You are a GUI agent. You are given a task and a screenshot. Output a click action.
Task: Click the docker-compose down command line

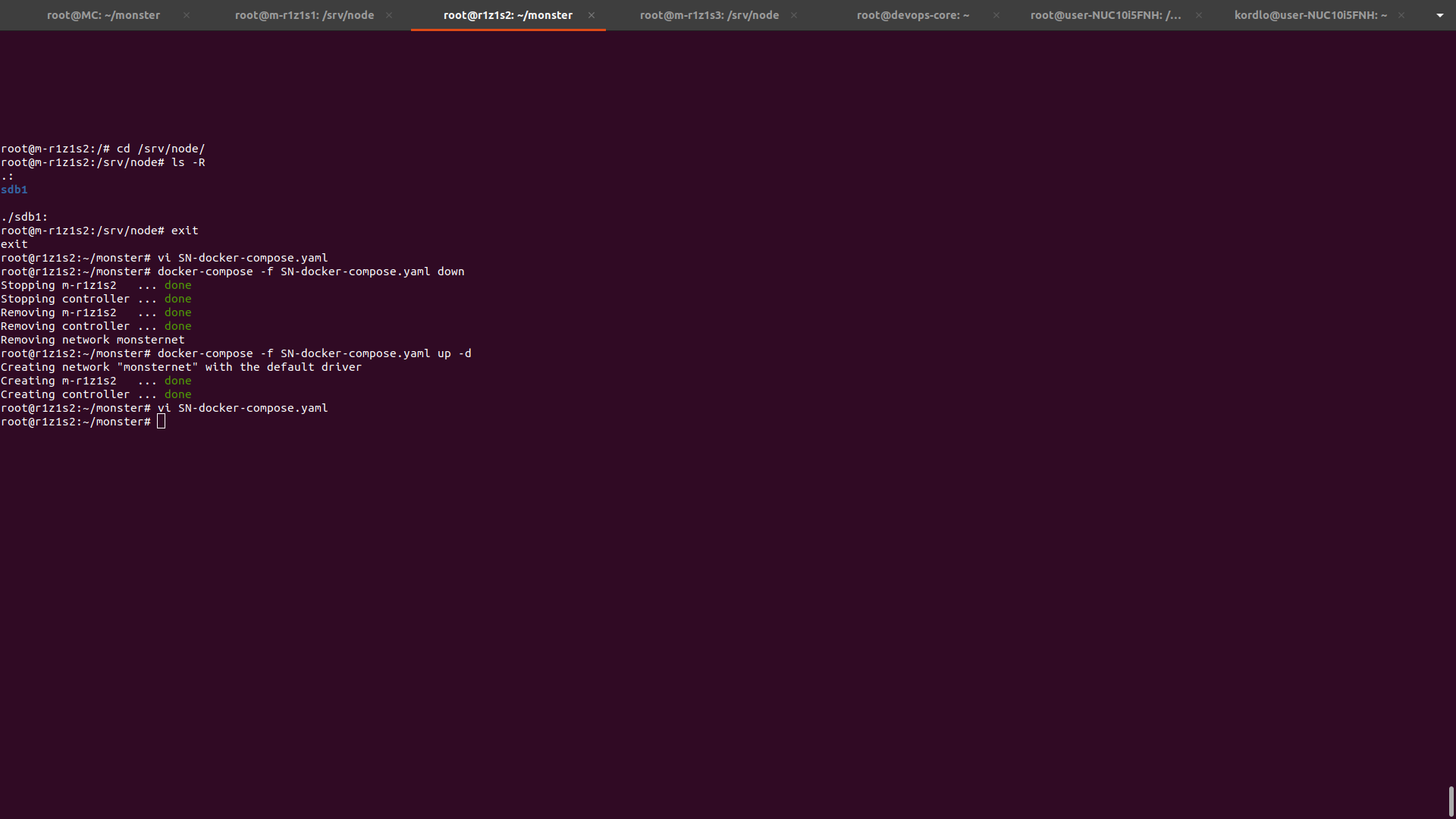[x=310, y=271]
